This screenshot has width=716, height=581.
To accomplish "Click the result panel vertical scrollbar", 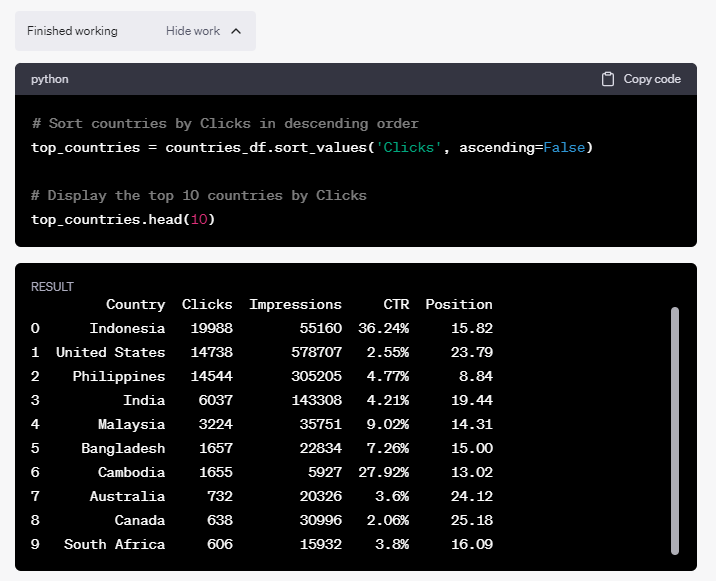I will click(675, 431).
